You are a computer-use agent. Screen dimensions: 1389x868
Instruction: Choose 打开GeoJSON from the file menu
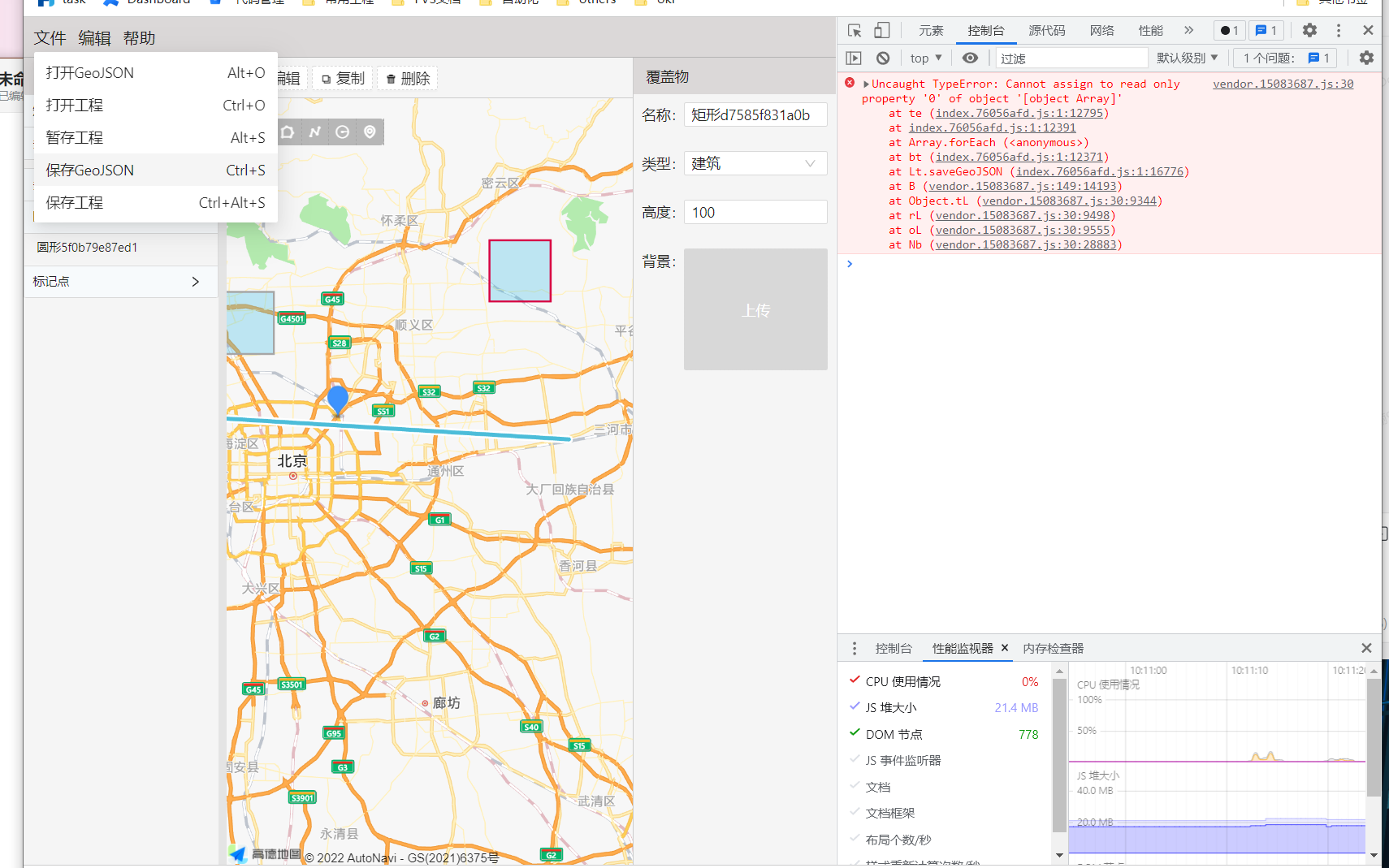click(x=156, y=72)
